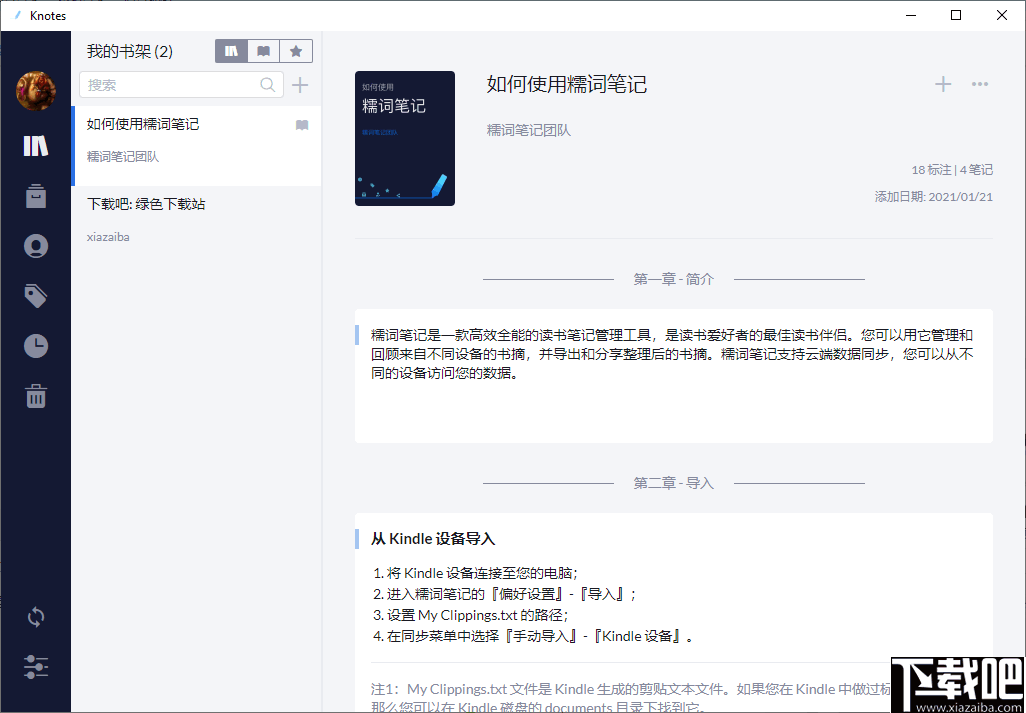The width and height of the screenshot is (1026, 713).
Task: Open the trash bin panel
Action: pyautogui.click(x=36, y=396)
